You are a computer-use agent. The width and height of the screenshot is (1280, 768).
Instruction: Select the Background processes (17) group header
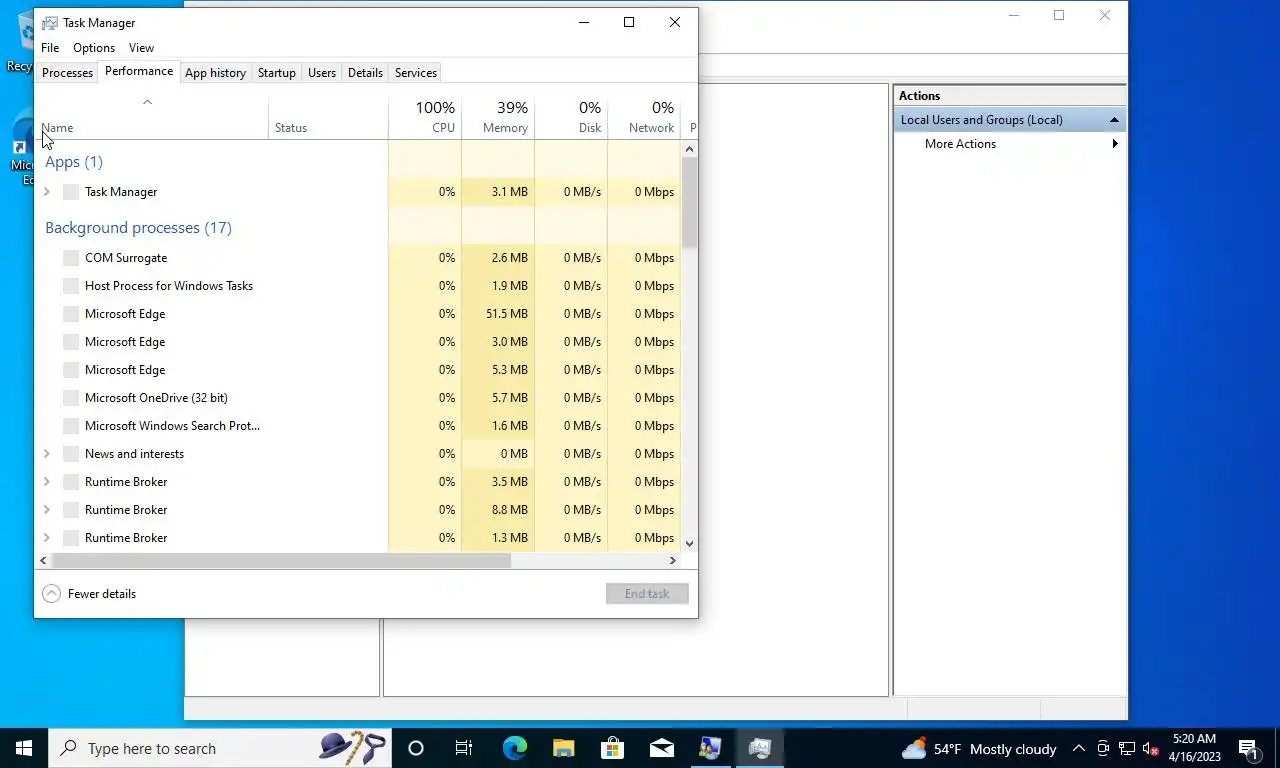(x=138, y=228)
